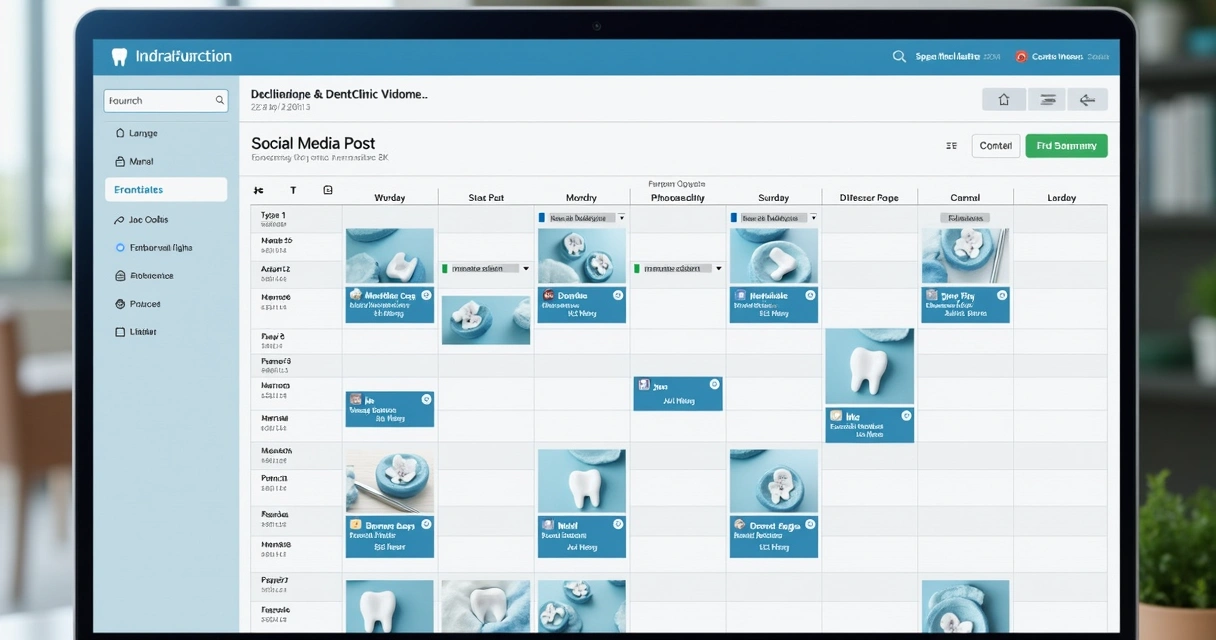Click the home icon button at top right

point(1003,99)
